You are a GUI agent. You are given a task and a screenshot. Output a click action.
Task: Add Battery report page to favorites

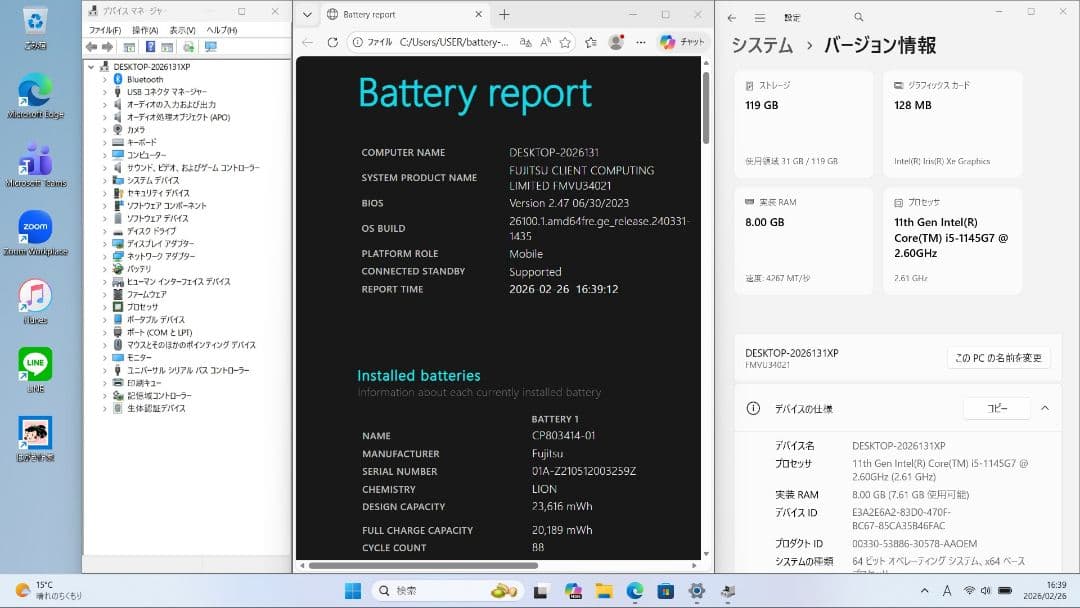click(x=565, y=44)
